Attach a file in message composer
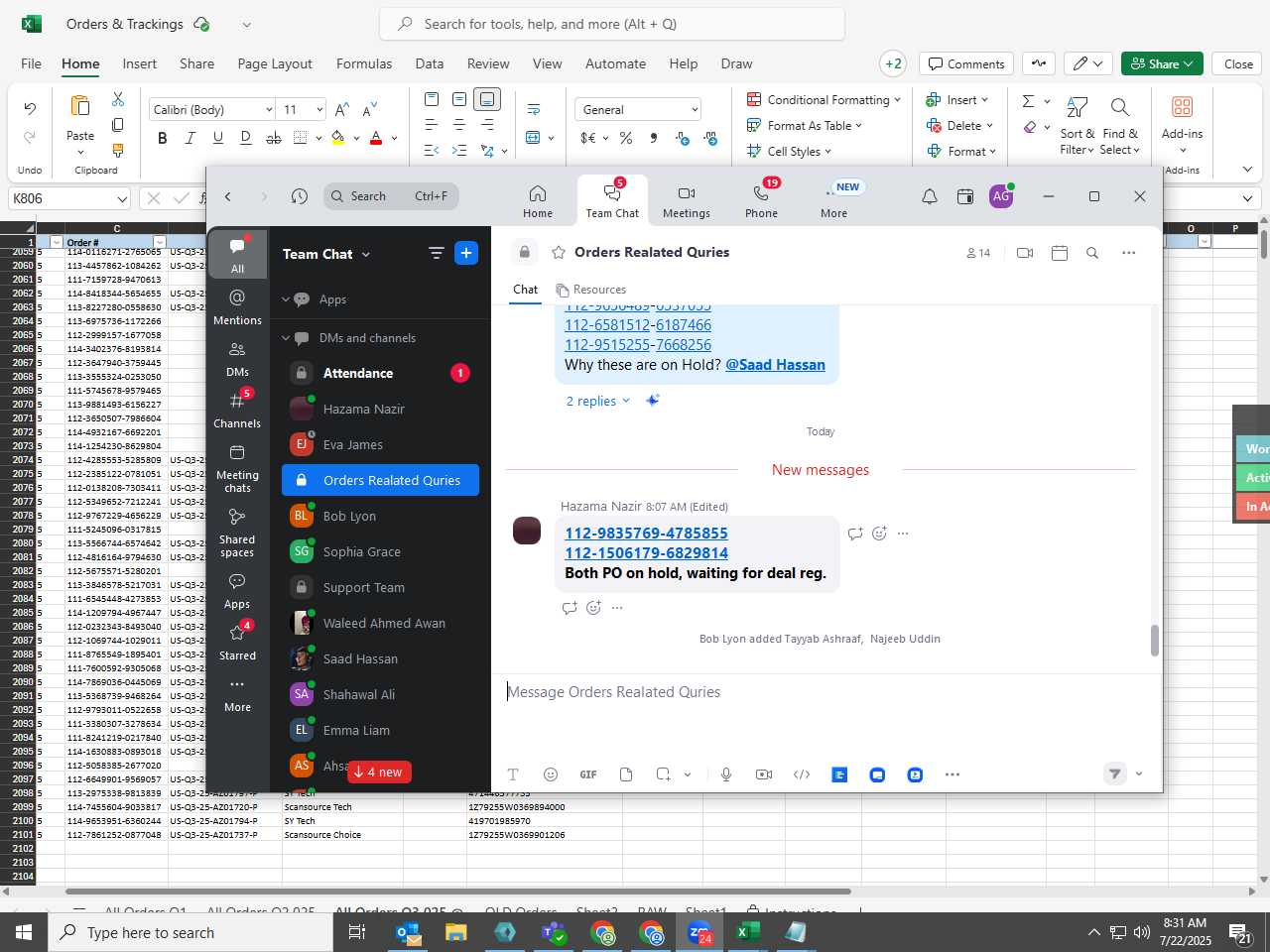Image resolution: width=1270 pixels, height=952 pixels. click(626, 774)
